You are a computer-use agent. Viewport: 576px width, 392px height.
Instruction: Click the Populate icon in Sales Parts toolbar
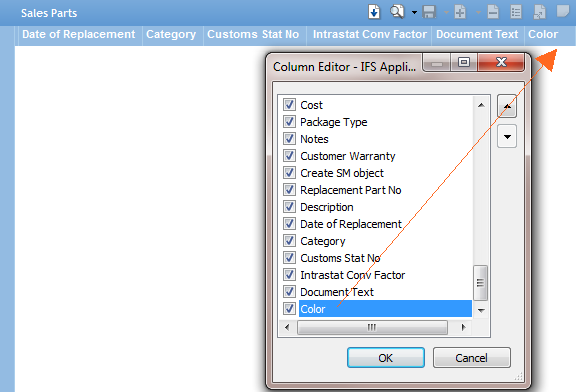(x=374, y=12)
